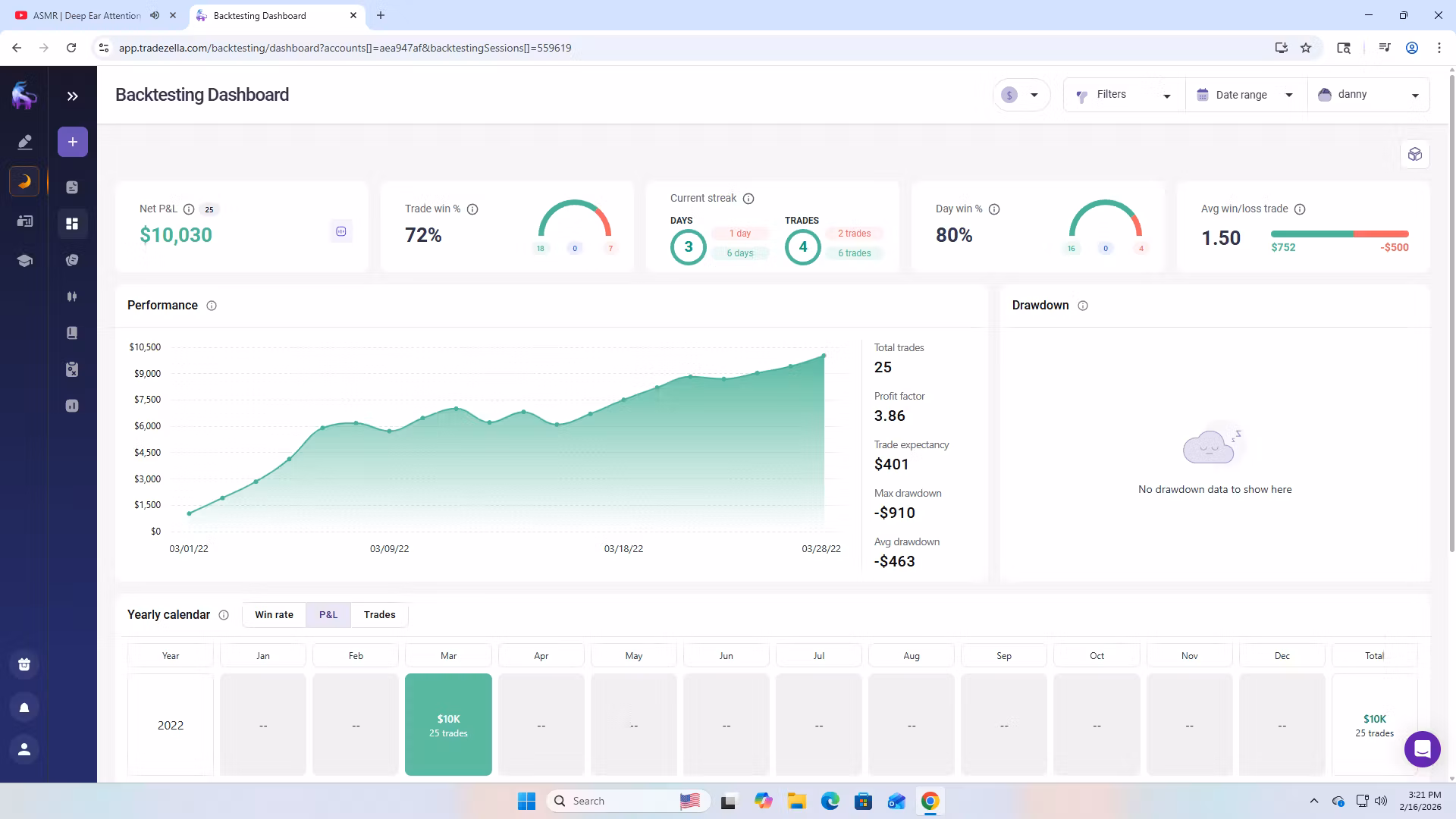1456x819 pixels.
Task: Open the Filters dropdown
Action: click(1124, 95)
